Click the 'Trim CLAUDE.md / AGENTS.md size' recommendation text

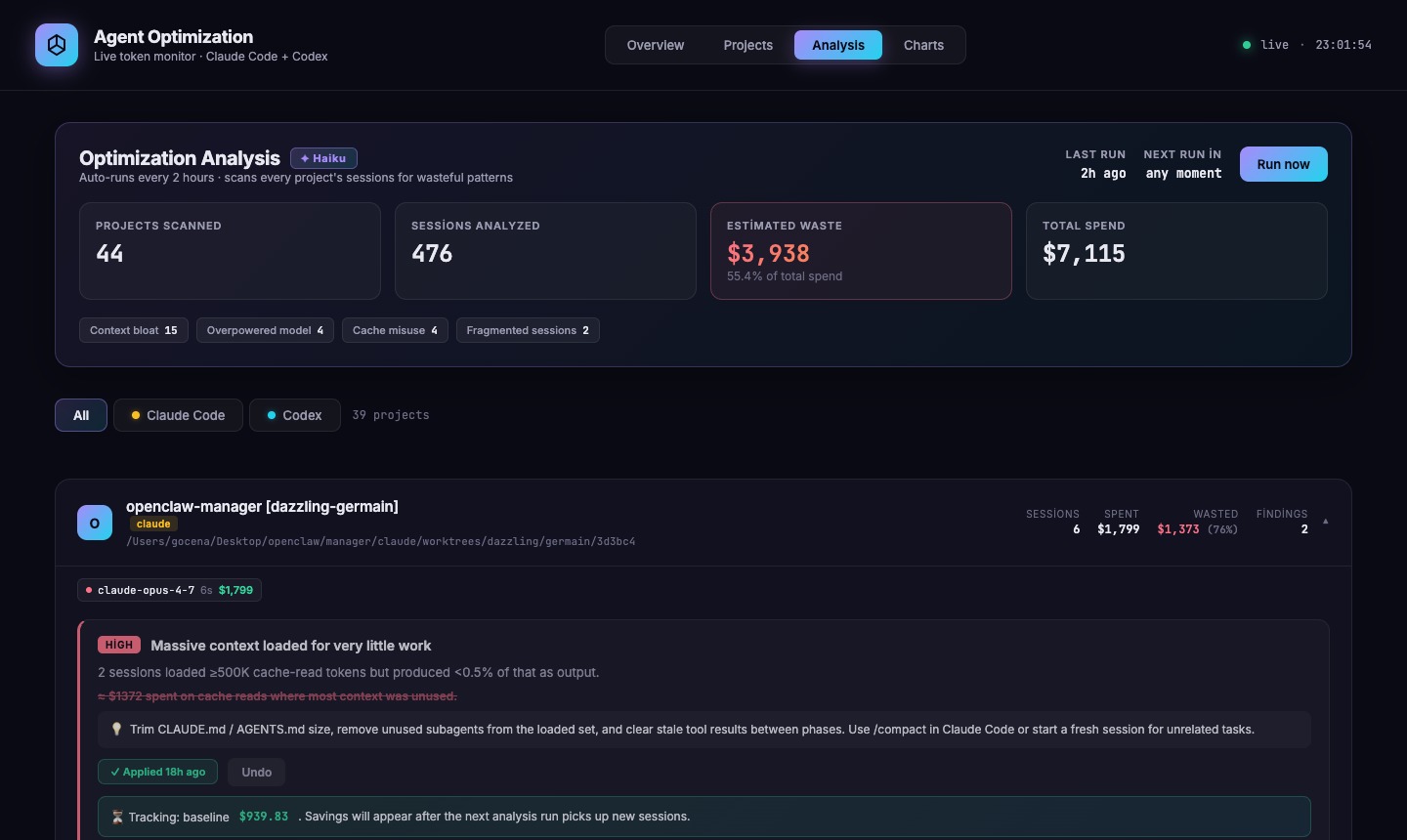pyautogui.click(x=692, y=730)
